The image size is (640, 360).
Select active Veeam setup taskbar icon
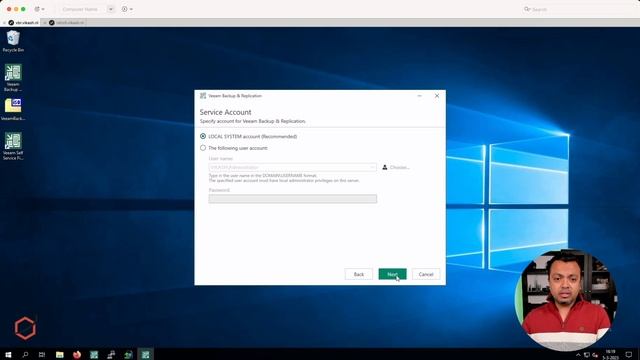[145, 354]
